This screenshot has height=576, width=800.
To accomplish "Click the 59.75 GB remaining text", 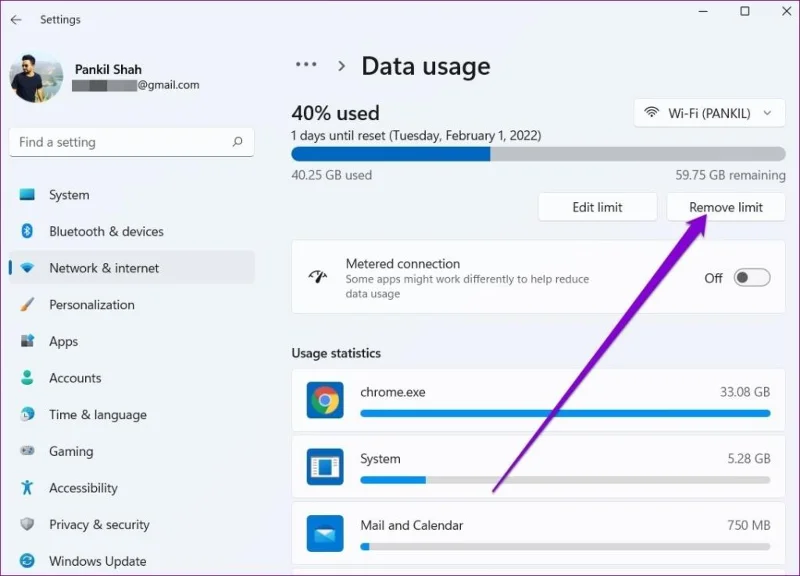I will (731, 175).
